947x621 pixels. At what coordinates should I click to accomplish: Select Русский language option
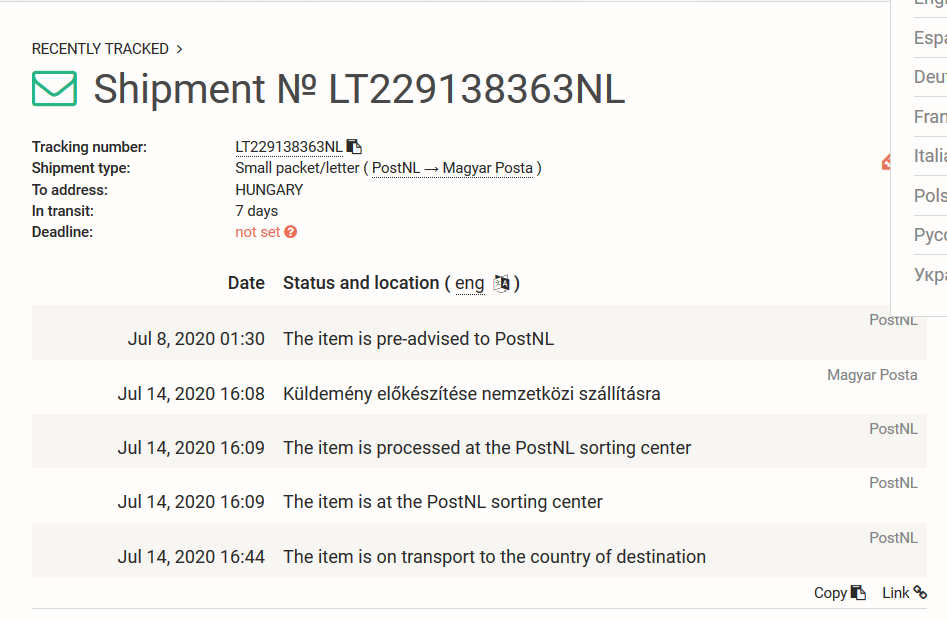click(x=930, y=235)
